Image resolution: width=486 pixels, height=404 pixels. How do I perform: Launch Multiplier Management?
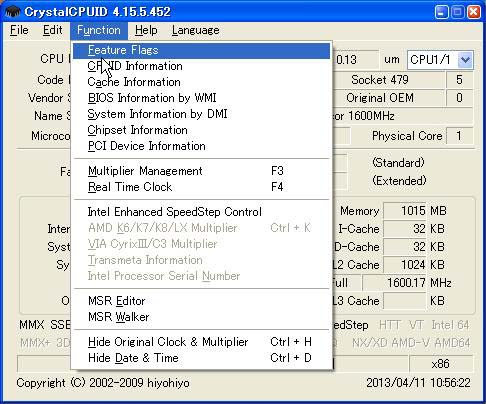click(x=201, y=171)
